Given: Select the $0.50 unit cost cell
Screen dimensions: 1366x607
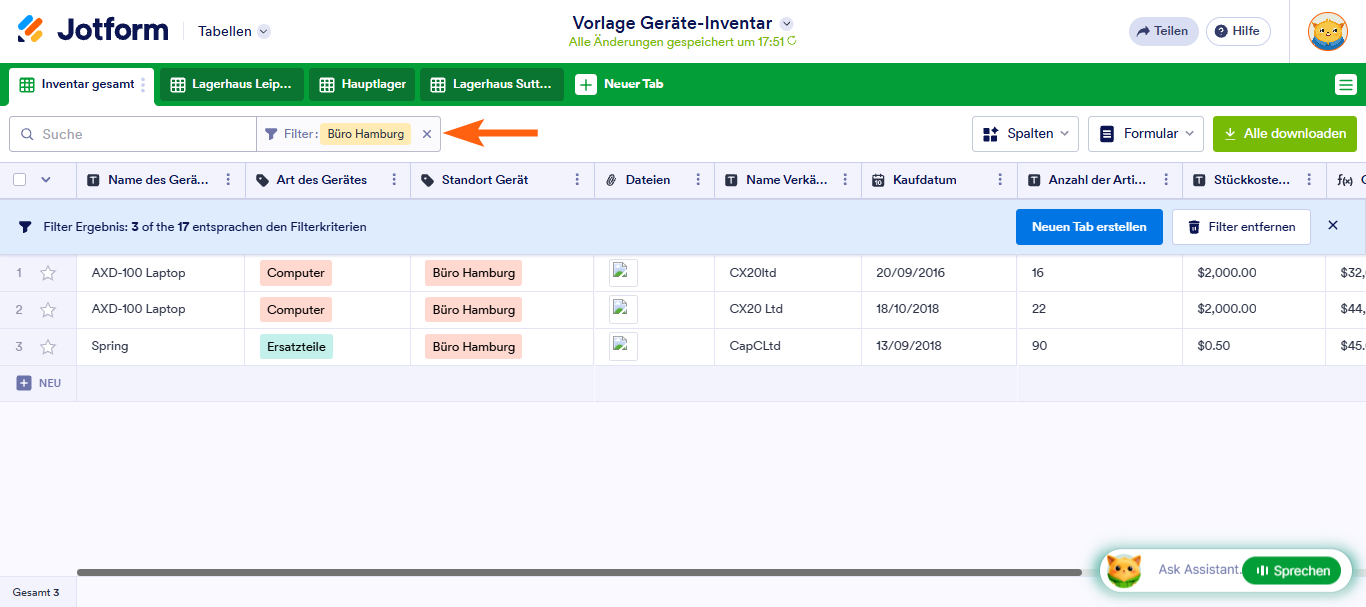Looking at the screenshot, I should click(1255, 347).
